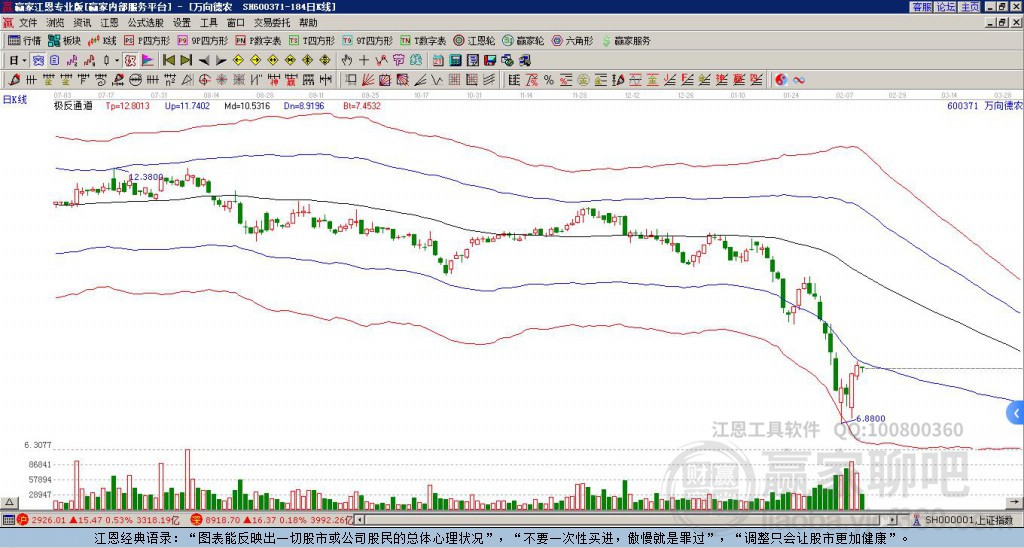Open the 浏览 menu
Viewport: 1024px width, 548px height.
56,23
